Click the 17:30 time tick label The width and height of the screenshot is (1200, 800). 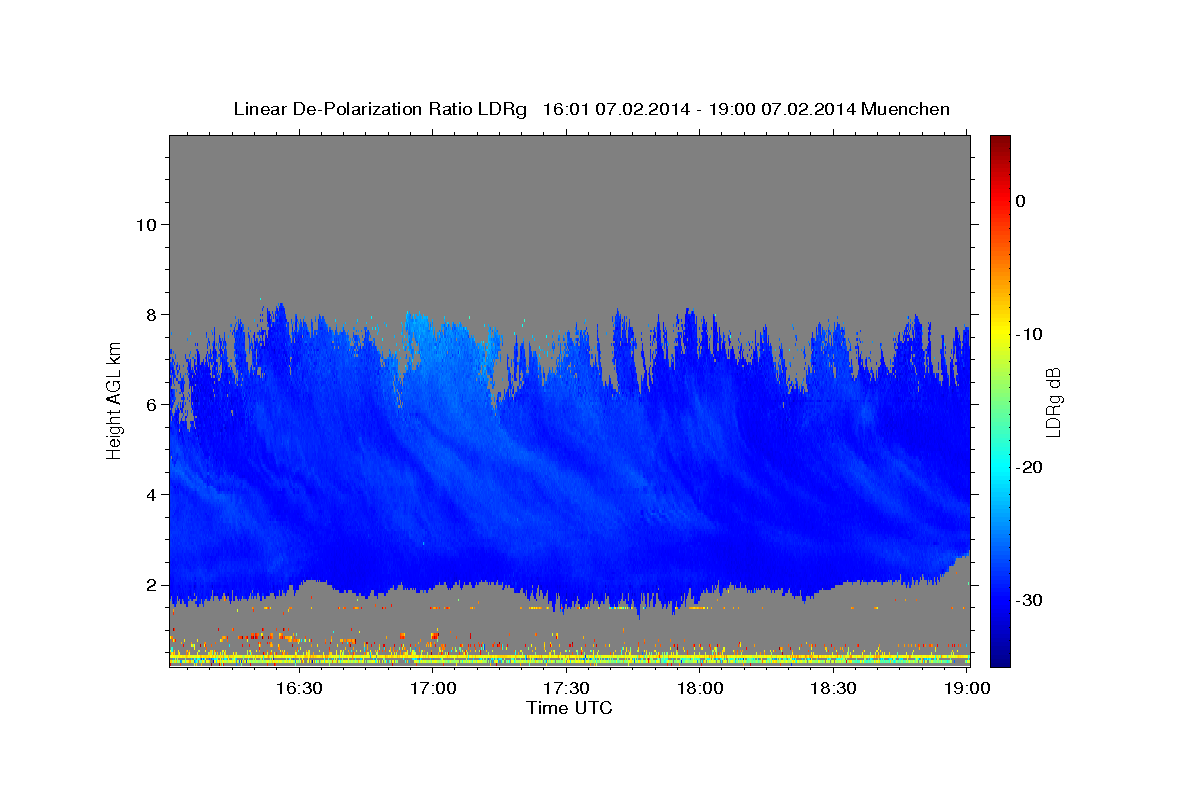click(x=566, y=689)
